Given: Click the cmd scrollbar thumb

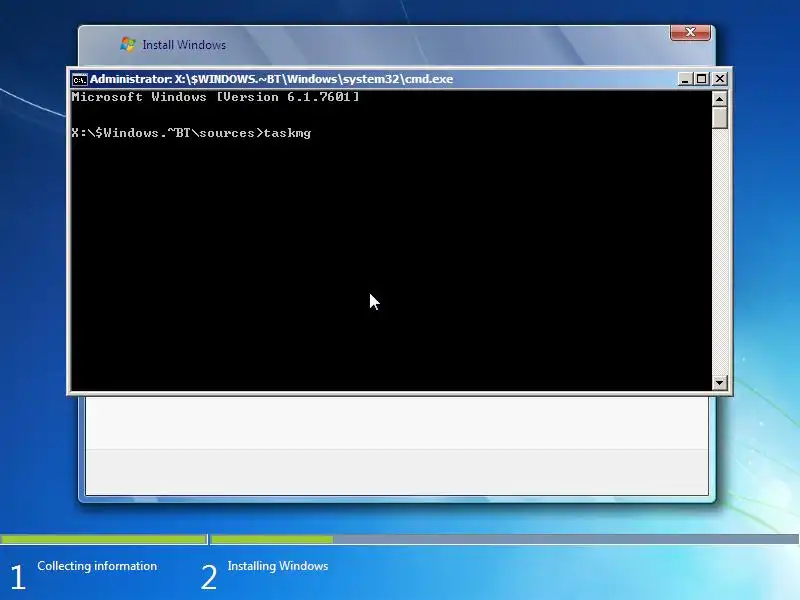Looking at the screenshot, I should 719,117.
